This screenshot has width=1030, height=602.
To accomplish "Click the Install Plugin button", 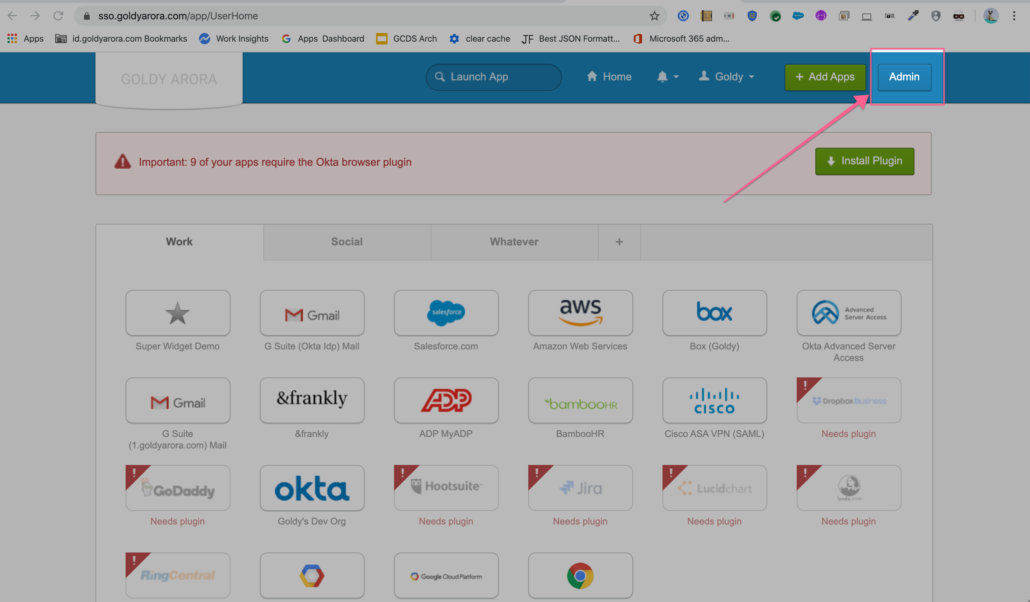I will pos(864,161).
